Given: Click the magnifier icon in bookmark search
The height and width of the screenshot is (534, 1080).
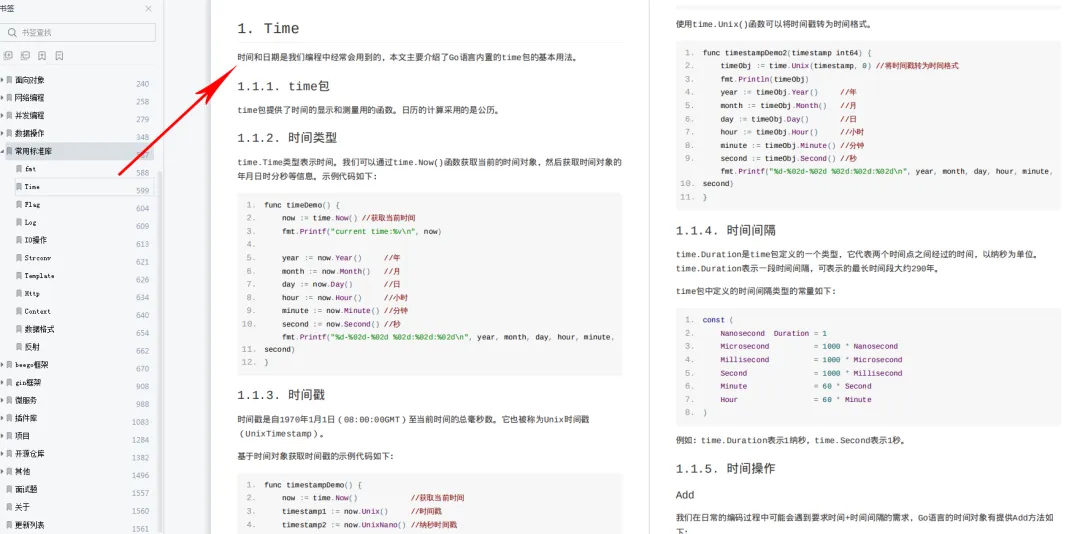Looking at the screenshot, I should [12, 32].
